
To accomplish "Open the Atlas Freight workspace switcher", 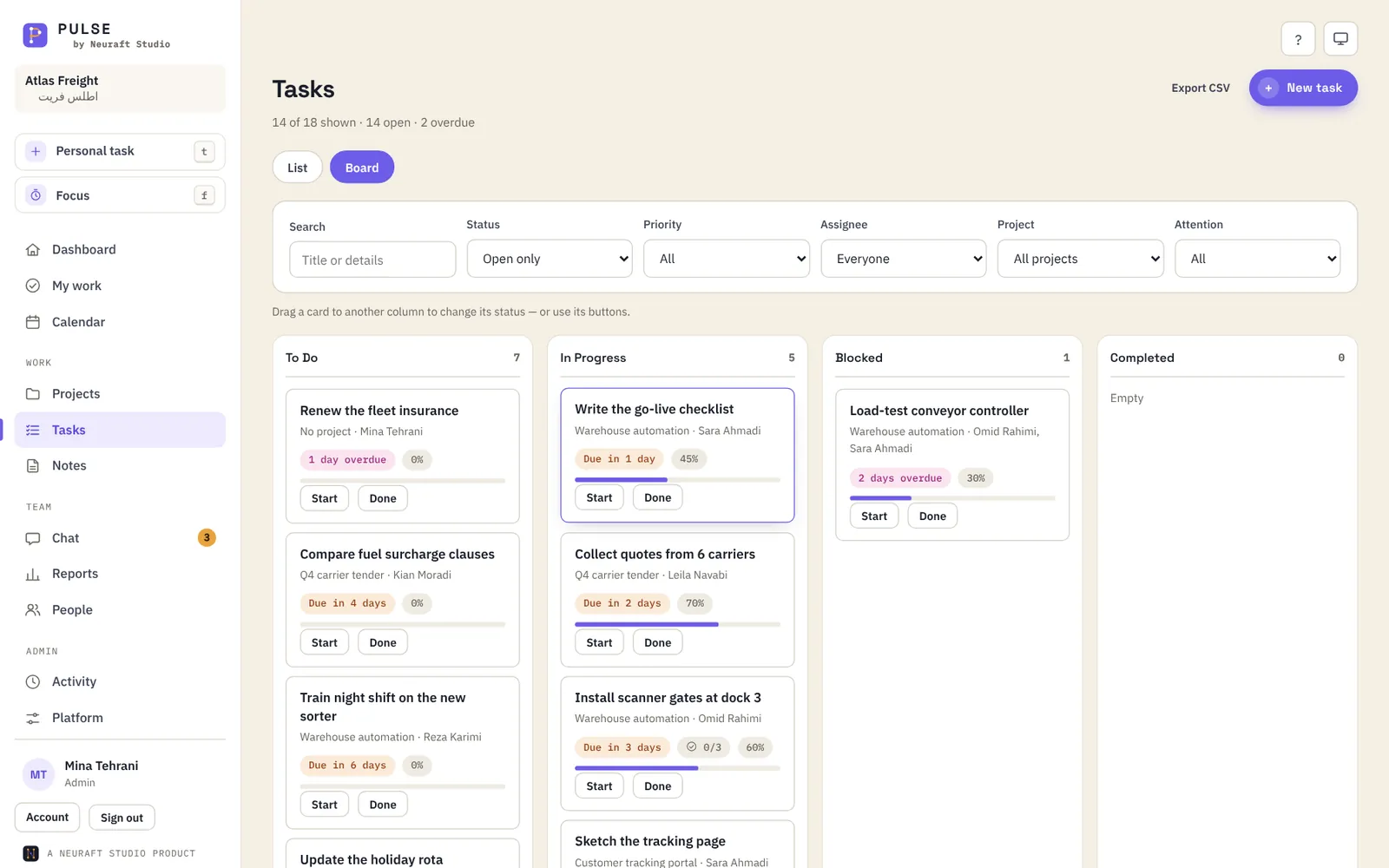I will 120,89.
